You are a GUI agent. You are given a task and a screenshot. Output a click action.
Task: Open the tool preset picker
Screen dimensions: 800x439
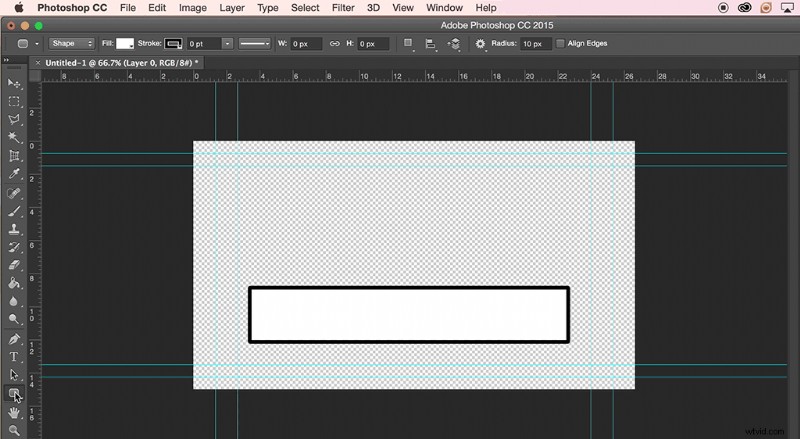[28, 44]
